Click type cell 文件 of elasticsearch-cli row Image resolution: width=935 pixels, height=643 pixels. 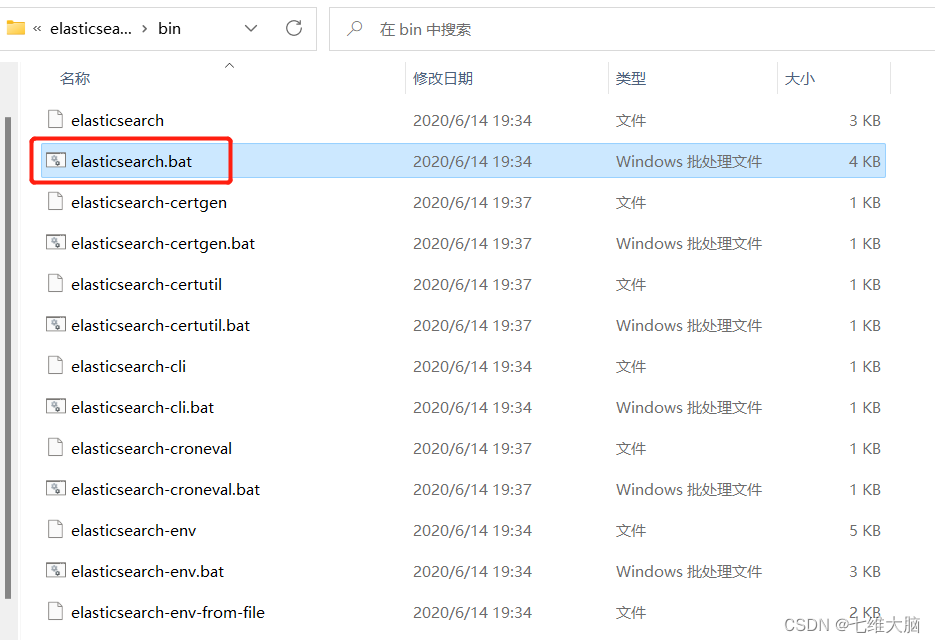click(631, 366)
